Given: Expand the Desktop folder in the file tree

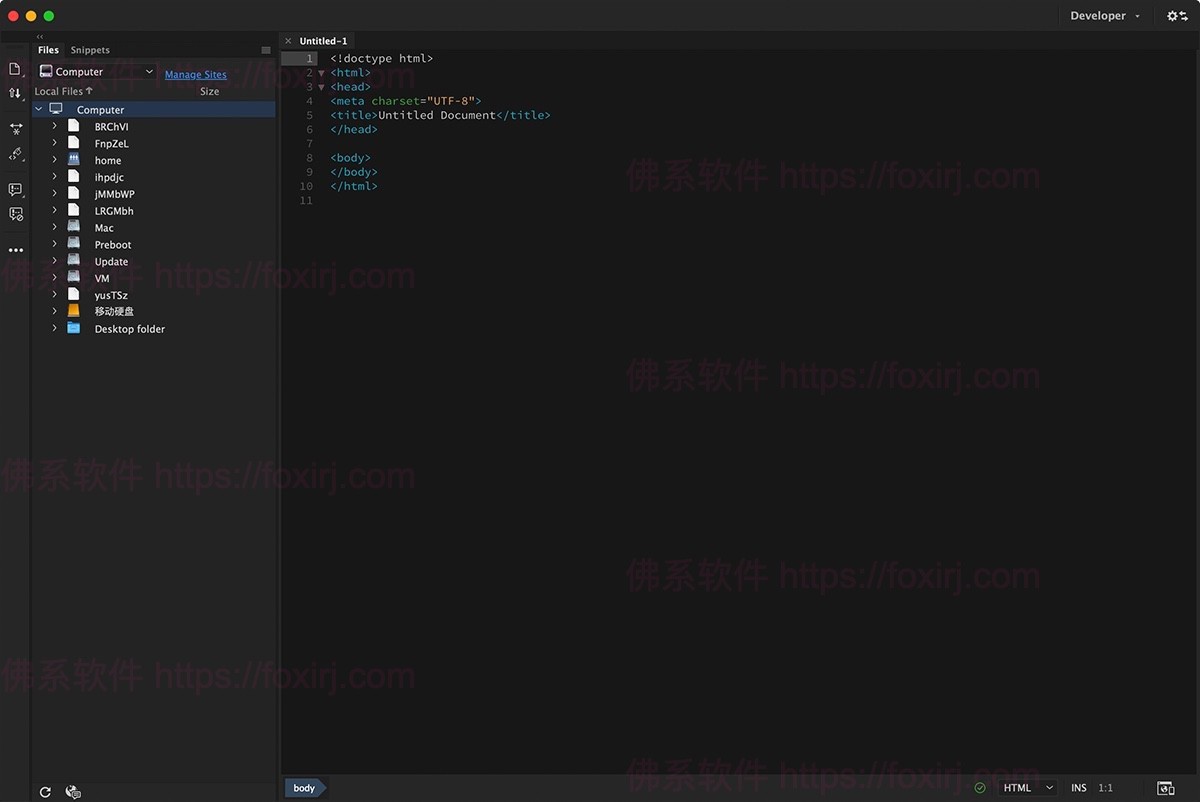Looking at the screenshot, I should click(x=55, y=328).
